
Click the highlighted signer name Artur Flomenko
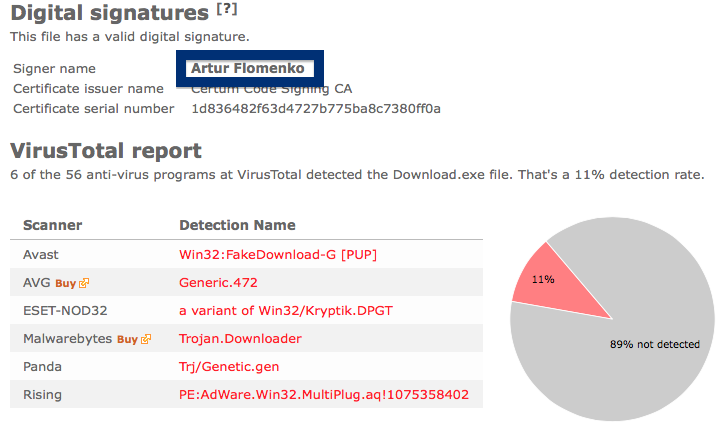pyautogui.click(x=248, y=68)
